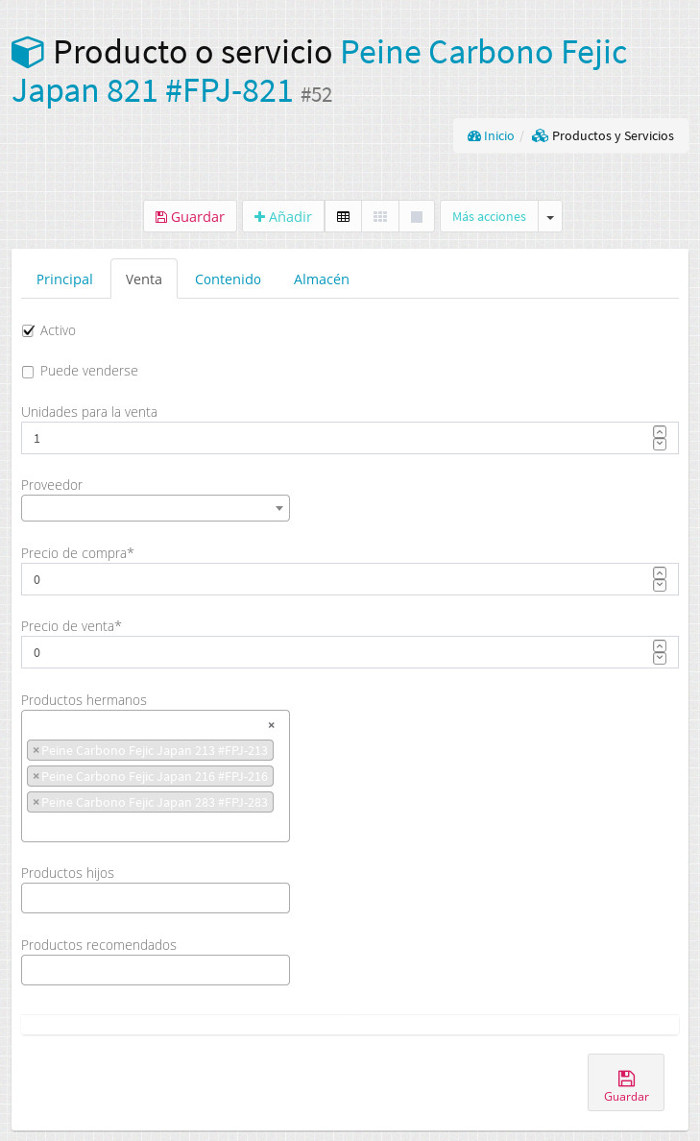Viewport: 700px width, 1141px height.
Task: Switch to the Contenido tab
Action: click(x=228, y=279)
